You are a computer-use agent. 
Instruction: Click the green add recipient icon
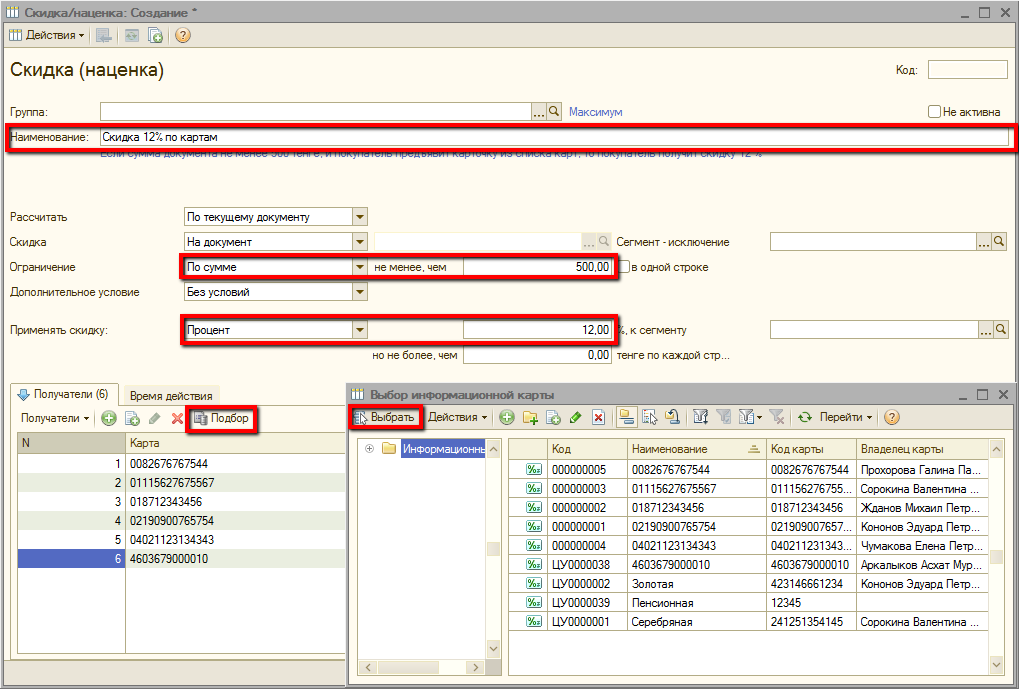109,418
